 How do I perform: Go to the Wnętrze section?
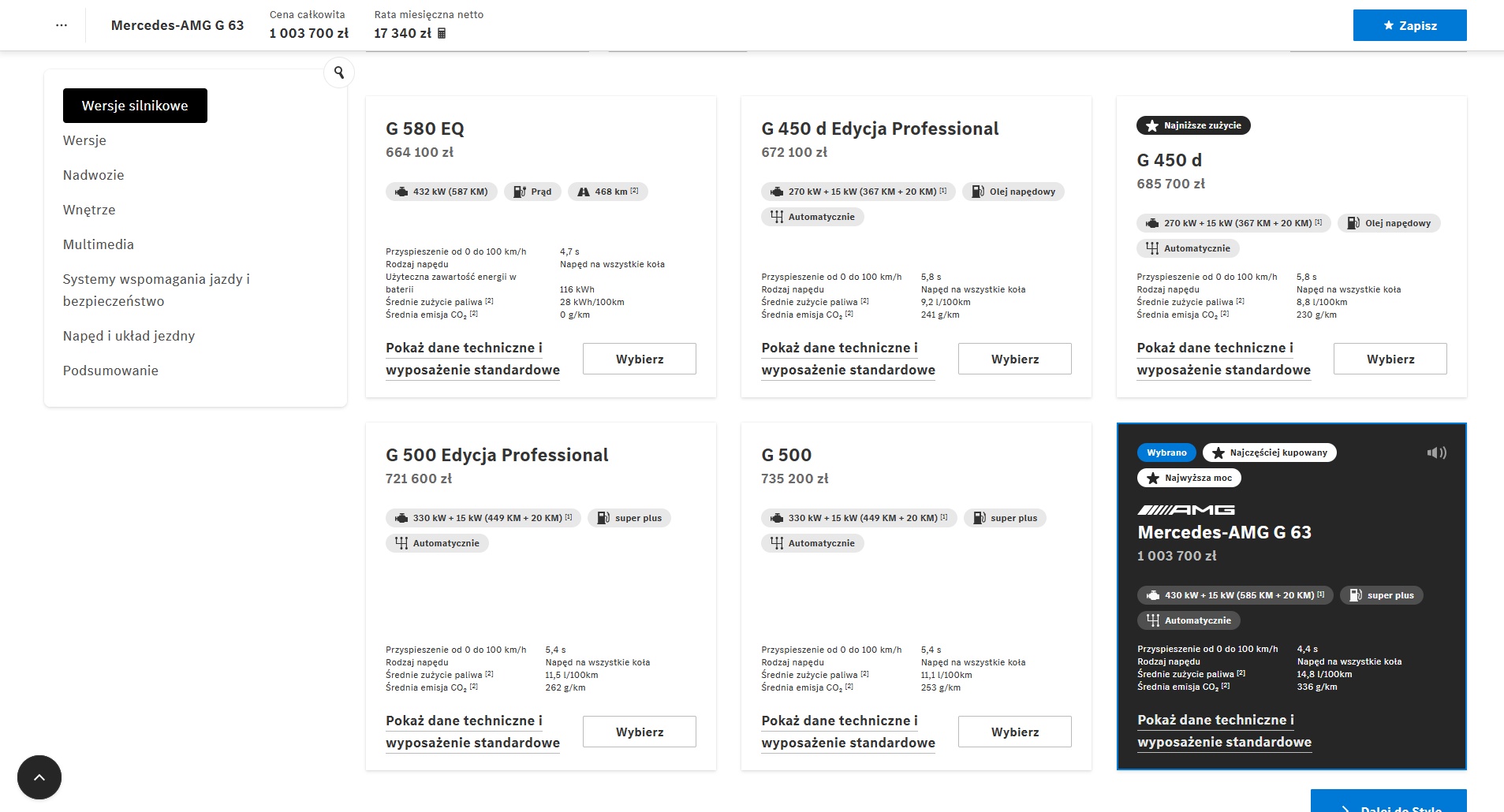tap(89, 210)
